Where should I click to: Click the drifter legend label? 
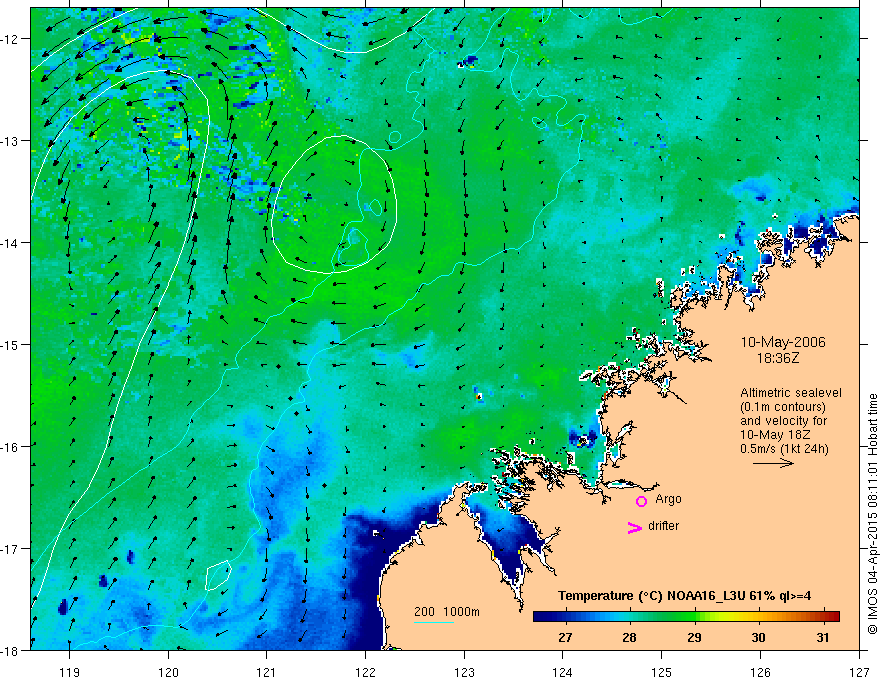pyautogui.click(x=663, y=526)
